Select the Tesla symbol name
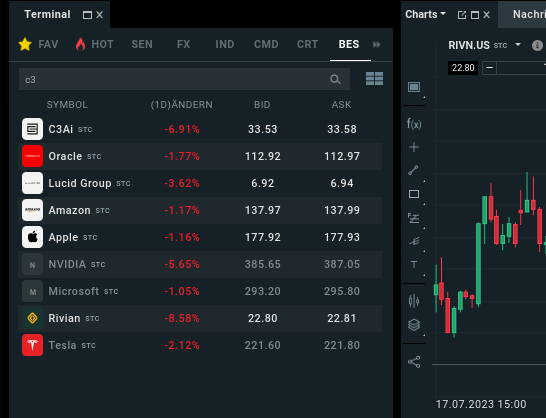 62,345
